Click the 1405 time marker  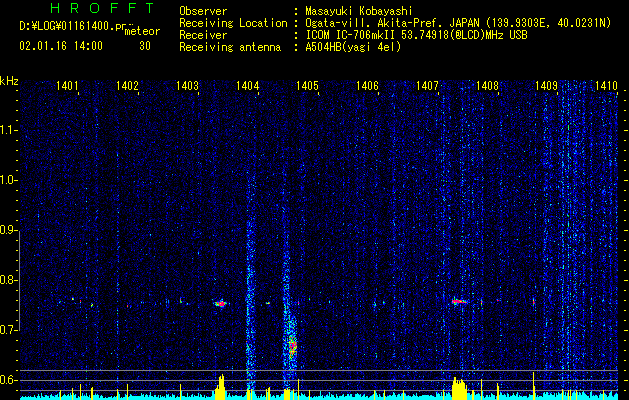pos(307,85)
